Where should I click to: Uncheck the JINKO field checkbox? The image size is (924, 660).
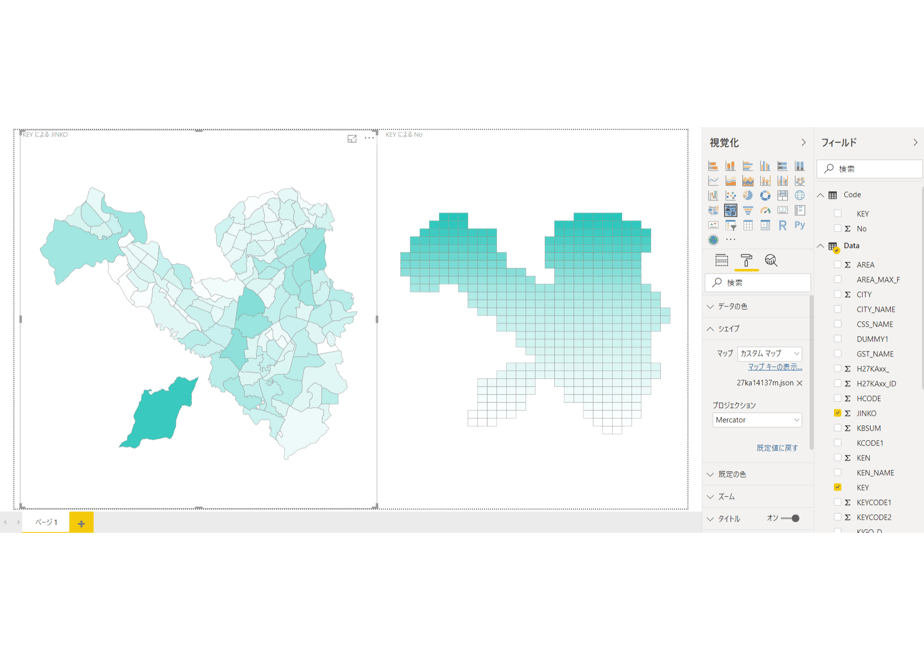coord(837,413)
